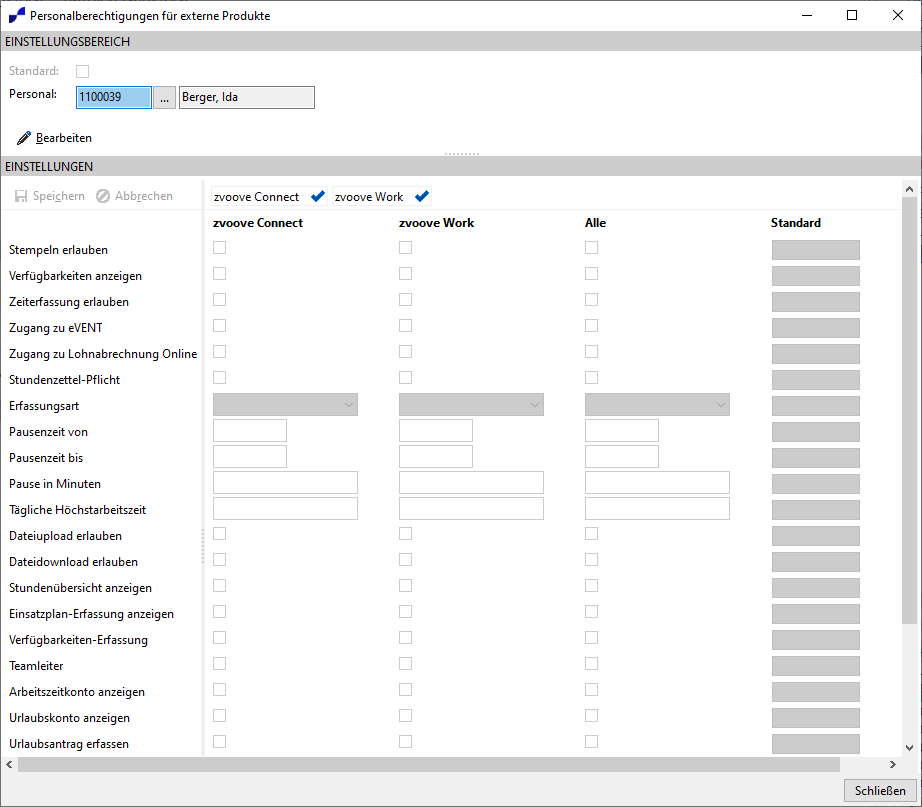Click the Speichern floppy disk icon

(21, 196)
